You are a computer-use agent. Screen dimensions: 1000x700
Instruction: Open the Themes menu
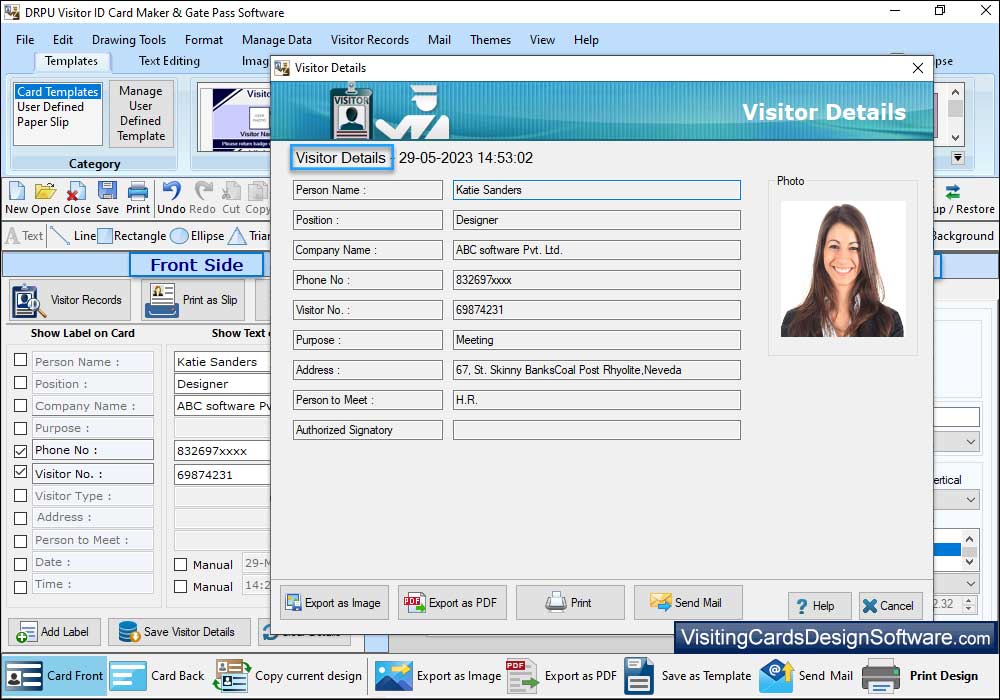coord(490,40)
